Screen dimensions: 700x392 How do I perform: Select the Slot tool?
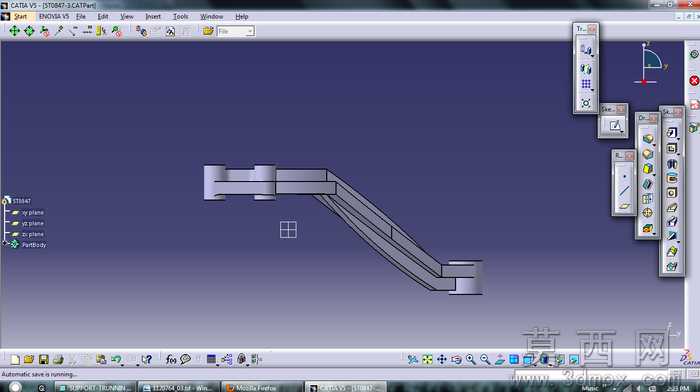coord(672,222)
